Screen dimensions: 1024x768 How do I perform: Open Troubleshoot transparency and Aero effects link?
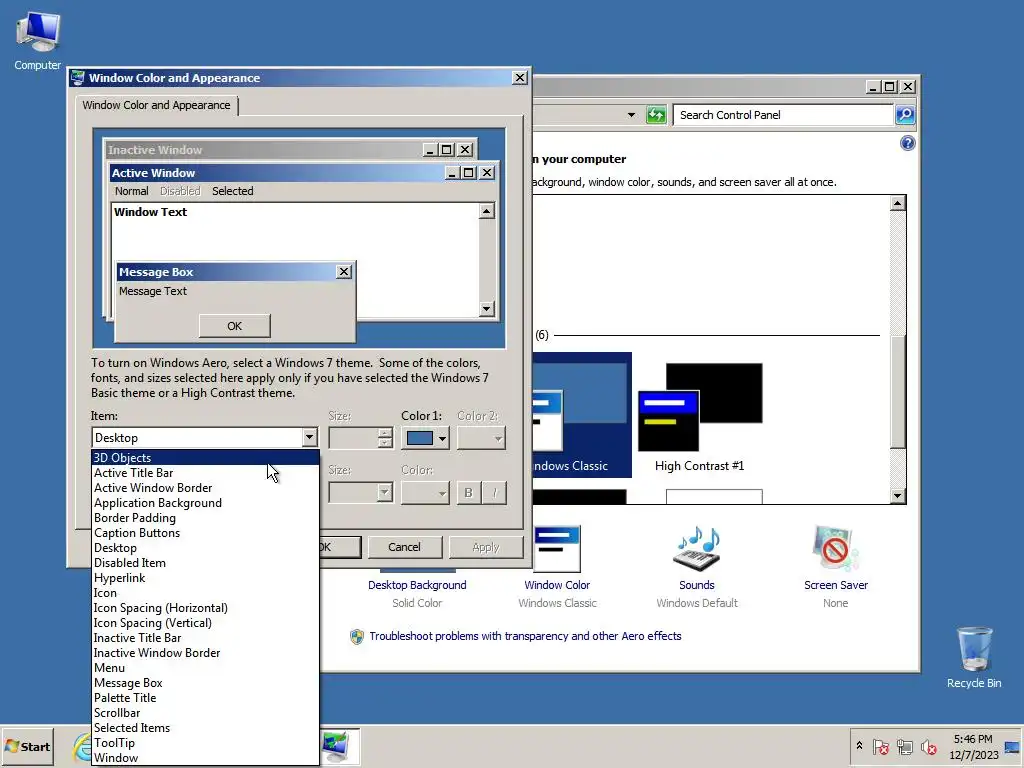tap(525, 636)
